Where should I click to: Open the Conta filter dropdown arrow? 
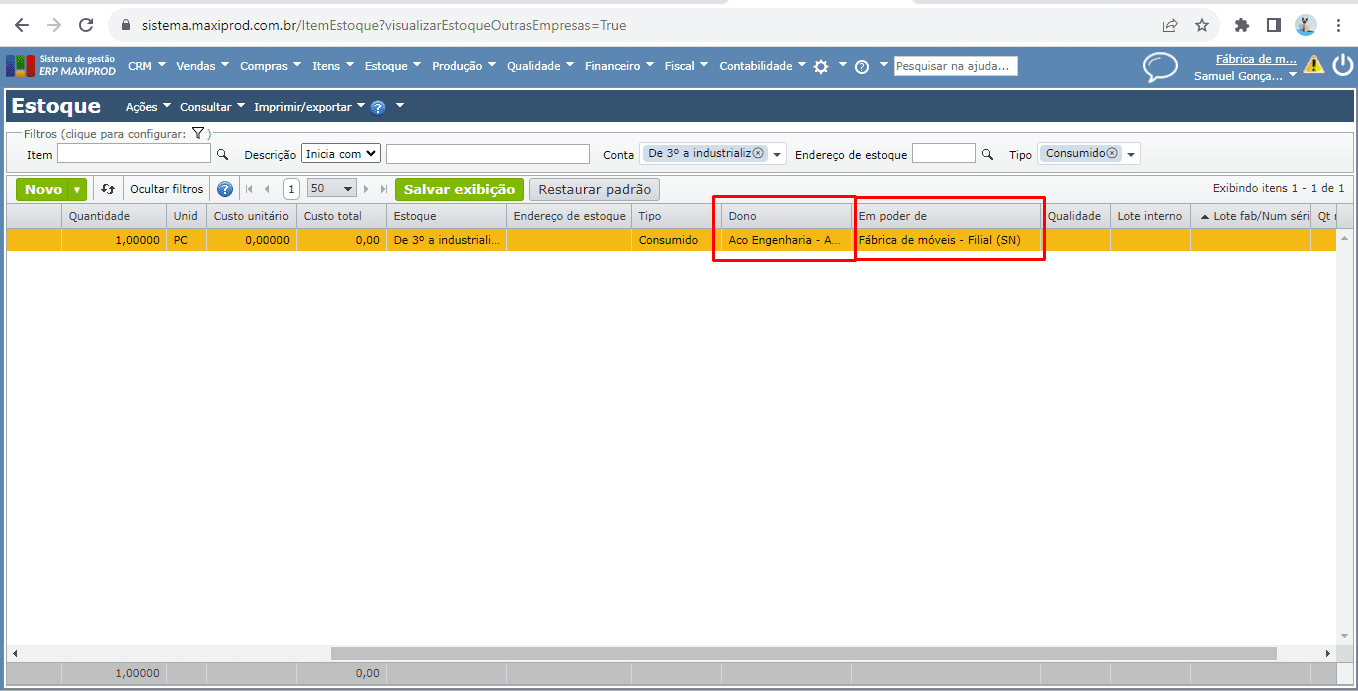coord(777,154)
